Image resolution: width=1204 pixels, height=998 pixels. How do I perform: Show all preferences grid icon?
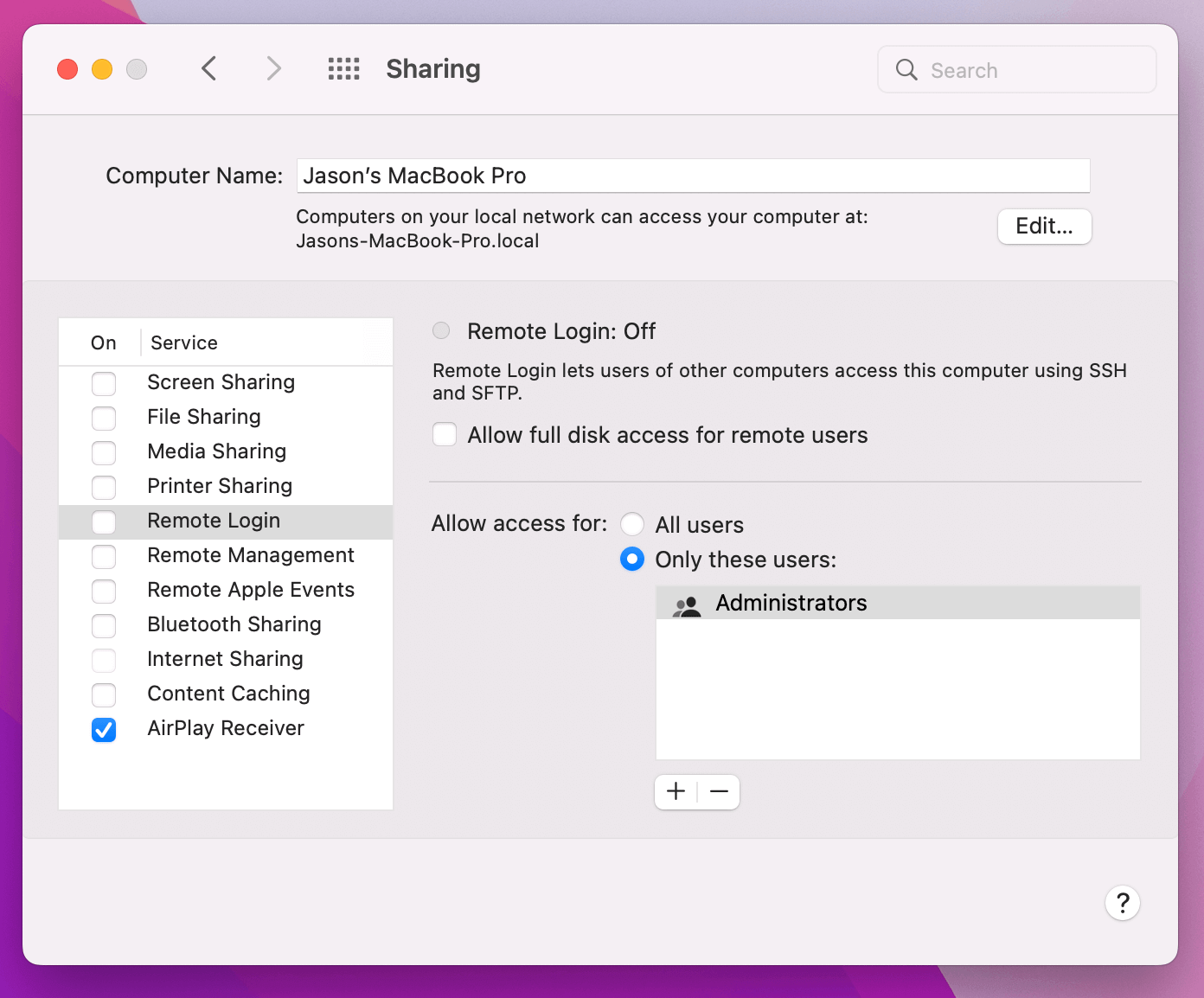pos(343,68)
